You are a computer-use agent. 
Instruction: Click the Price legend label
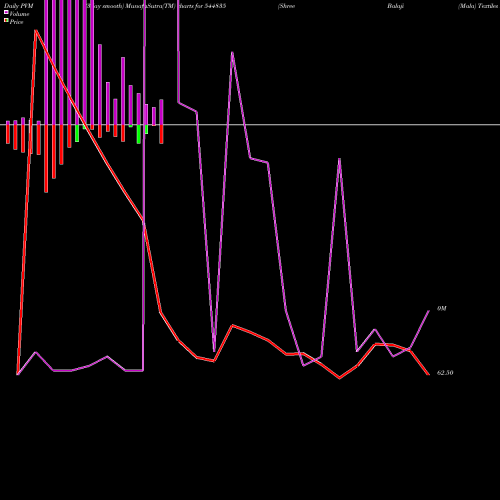[x=16, y=22]
